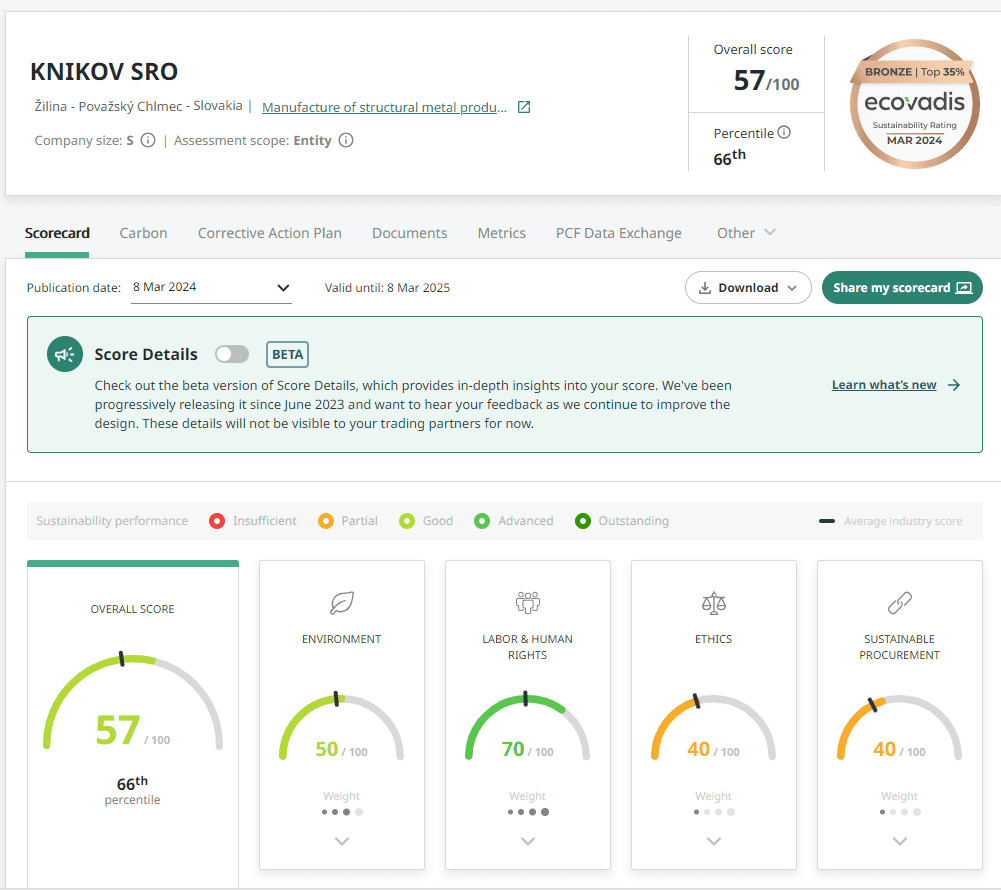Click the Advanced green legend marker
Viewport: 1001px width, 890px height.
point(482,521)
